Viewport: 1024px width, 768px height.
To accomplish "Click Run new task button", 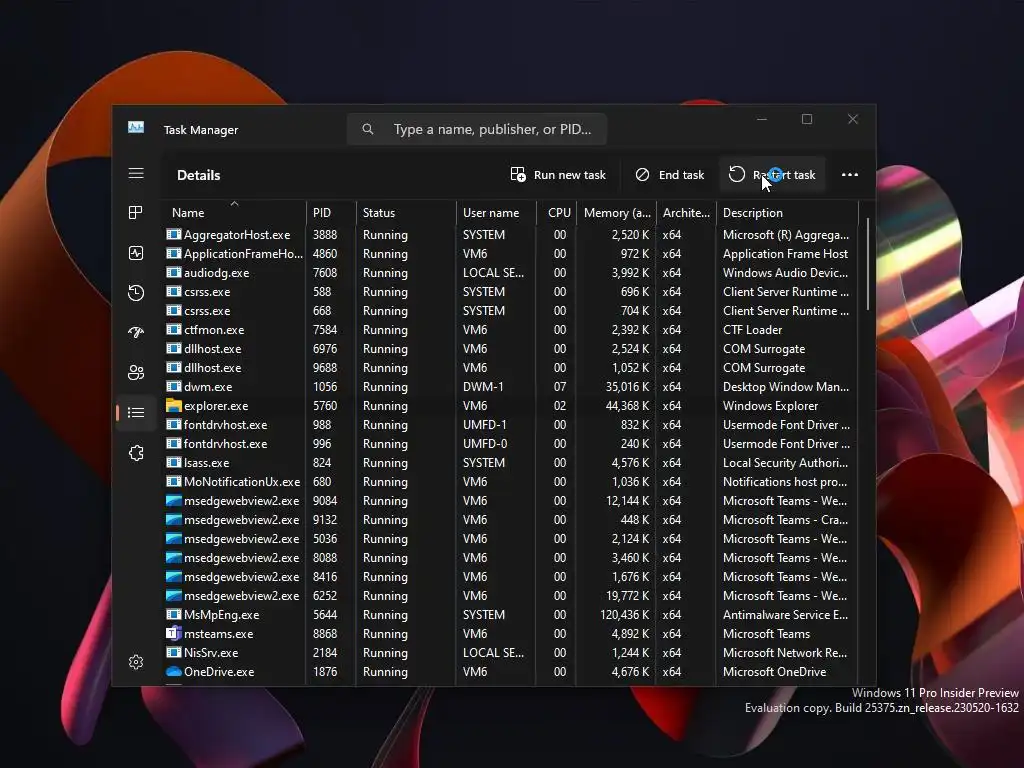I will pyautogui.click(x=558, y=174).
